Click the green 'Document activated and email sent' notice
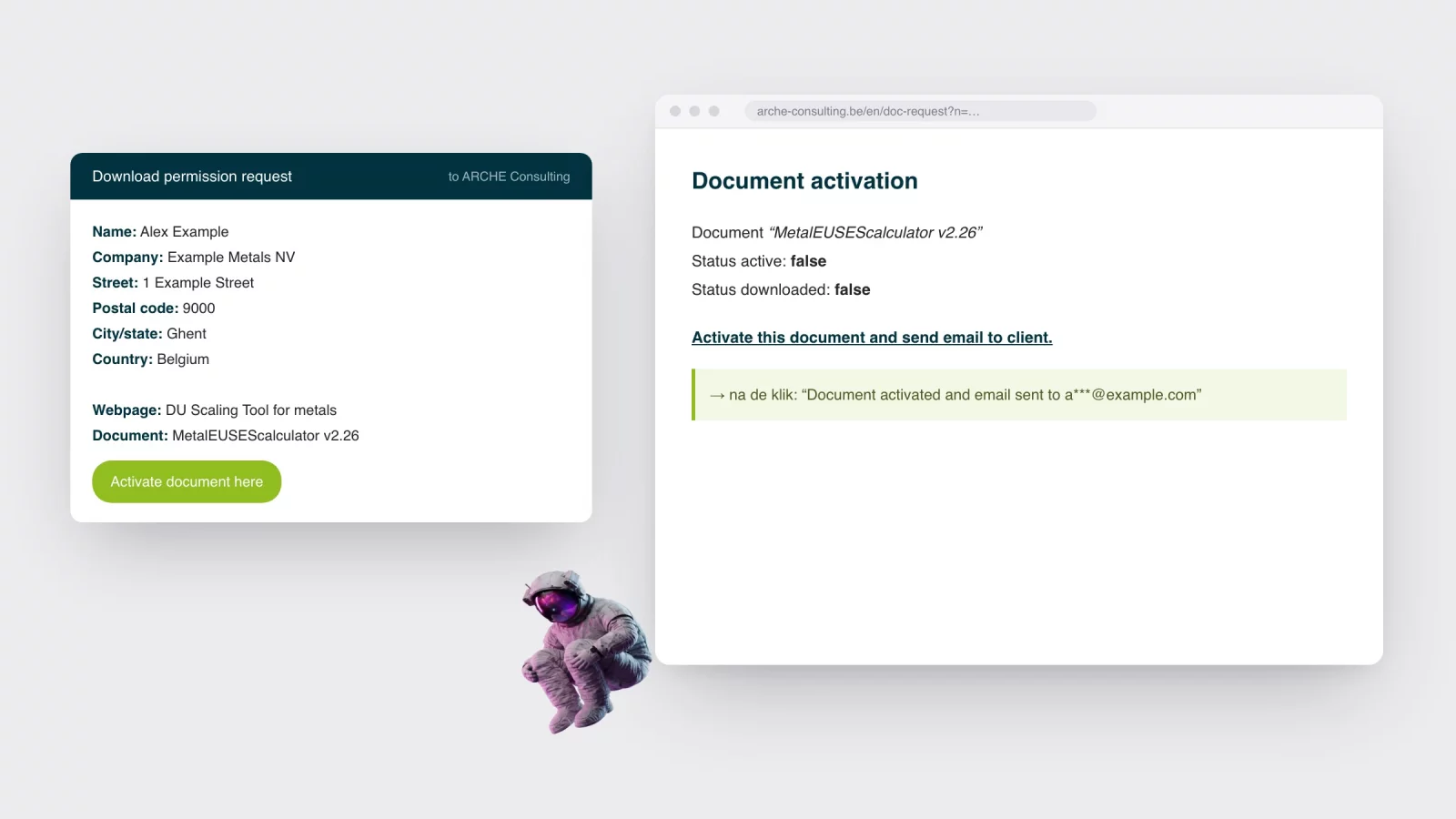The width and height of the screenshot is (1456, 819). point(1019,395)
